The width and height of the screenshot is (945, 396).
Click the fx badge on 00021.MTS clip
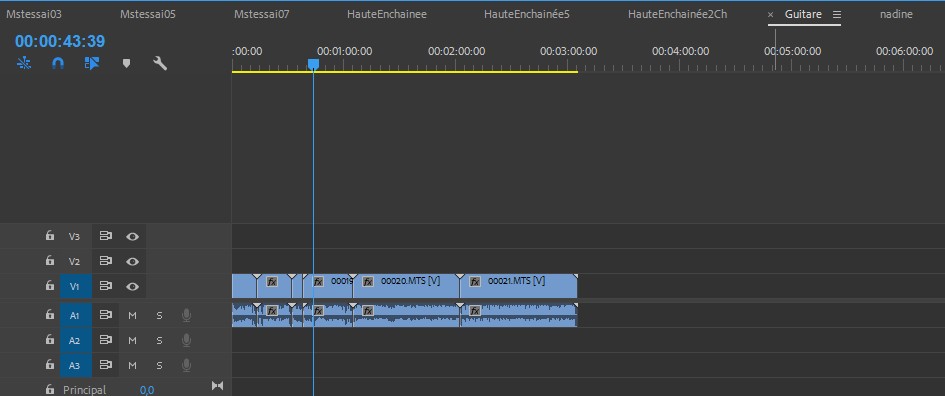click(x=475, y=281)
